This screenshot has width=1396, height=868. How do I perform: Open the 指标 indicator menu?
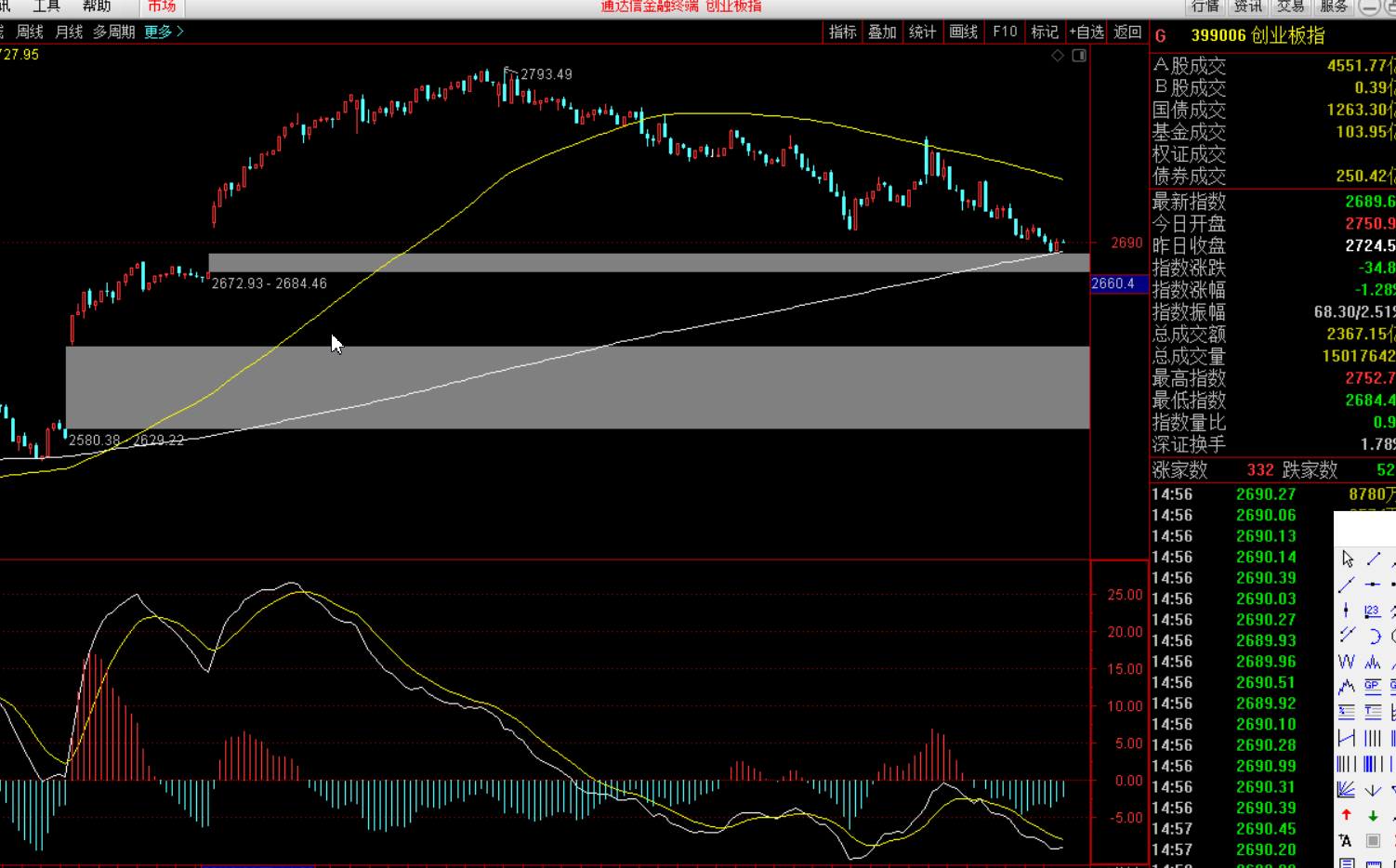(x=842, y=32)
